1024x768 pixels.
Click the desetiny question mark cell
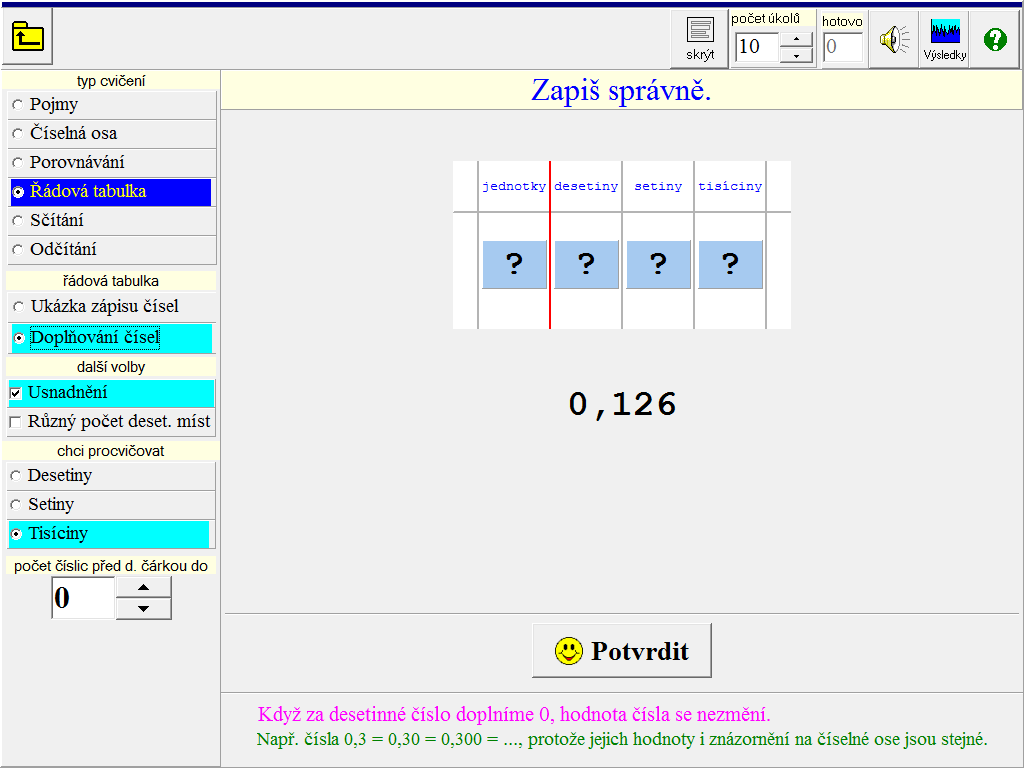point(586,264)
